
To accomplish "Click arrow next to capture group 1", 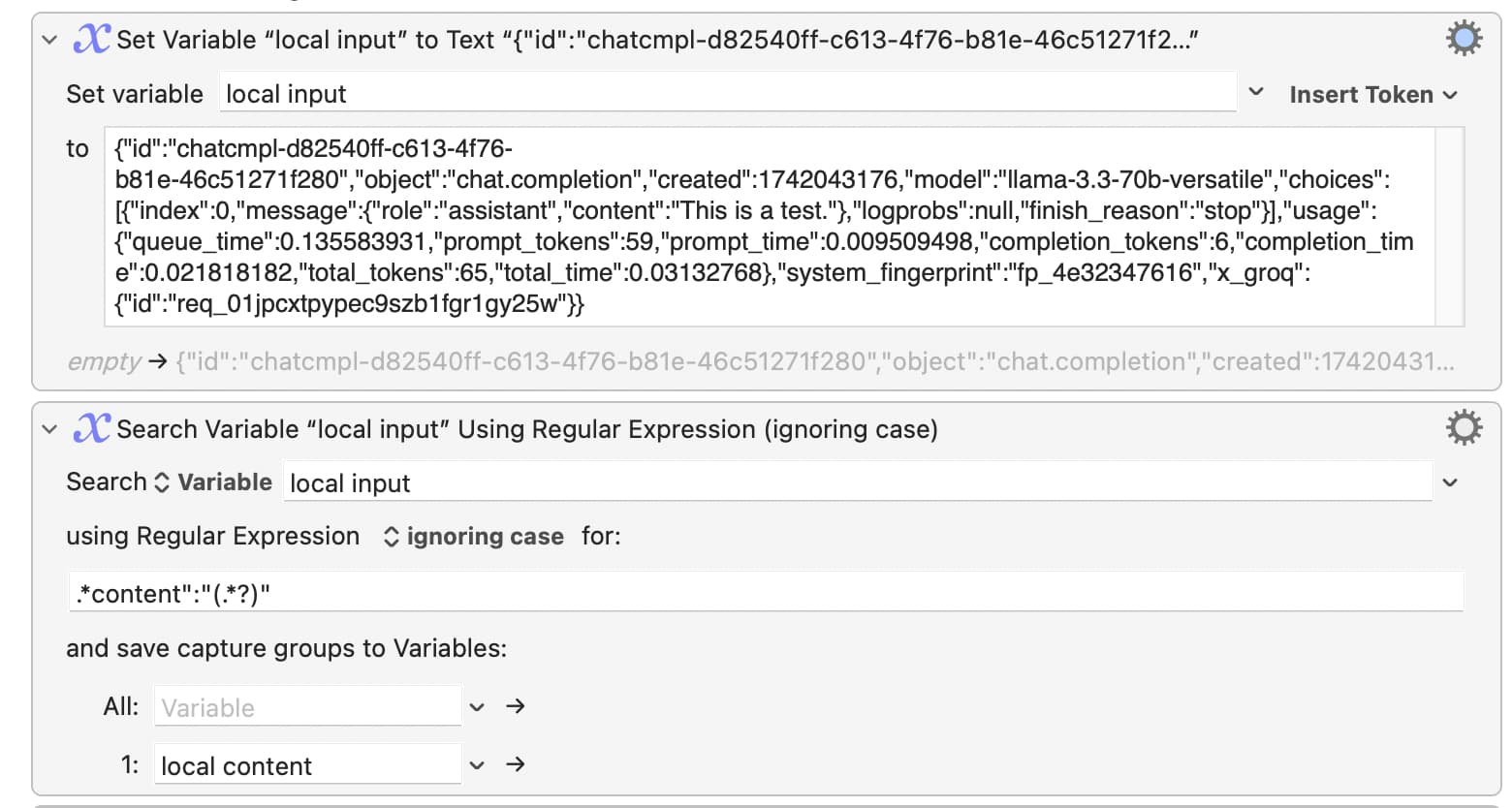I will pos(516,764).
